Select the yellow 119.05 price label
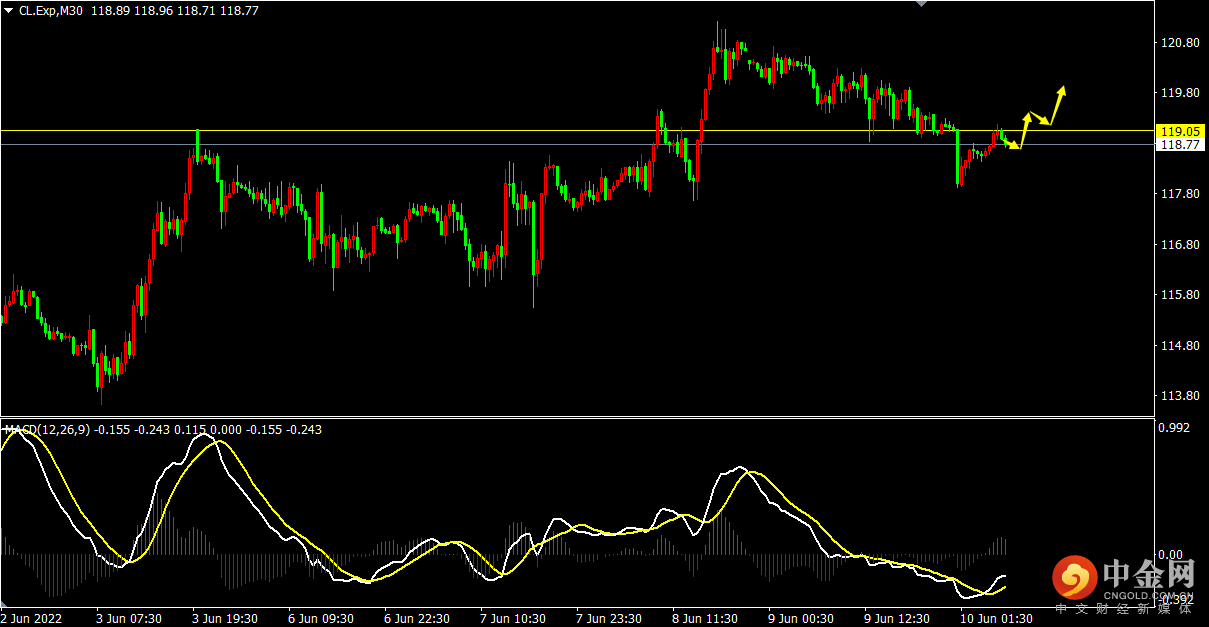The image size is (1209, 627). [x=1176, y=131]
